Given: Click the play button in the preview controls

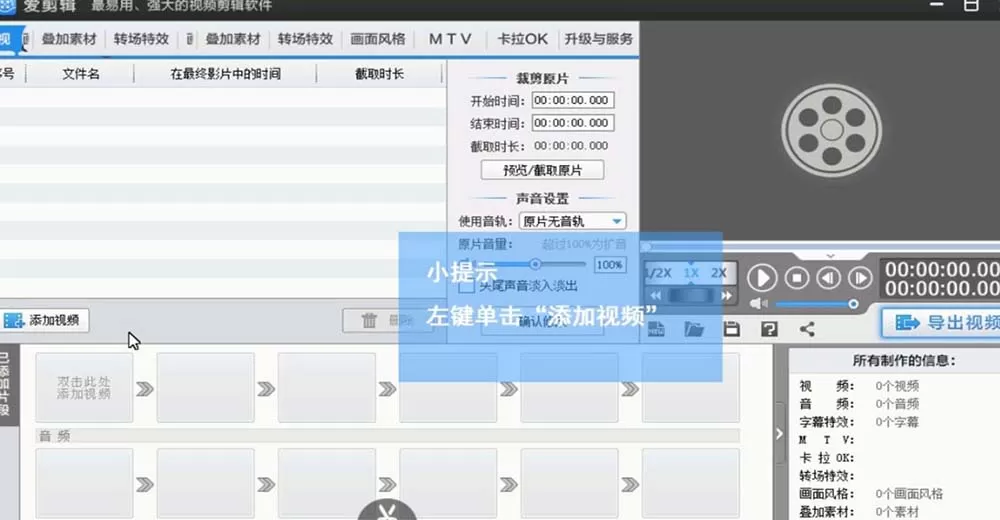Looking at the screenshot, I should point(761,278).
